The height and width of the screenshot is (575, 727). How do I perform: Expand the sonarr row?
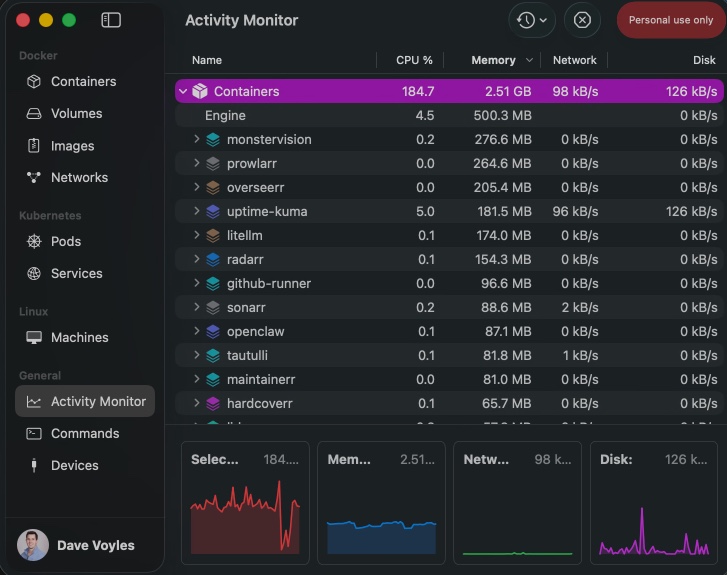tap(197, 307)
